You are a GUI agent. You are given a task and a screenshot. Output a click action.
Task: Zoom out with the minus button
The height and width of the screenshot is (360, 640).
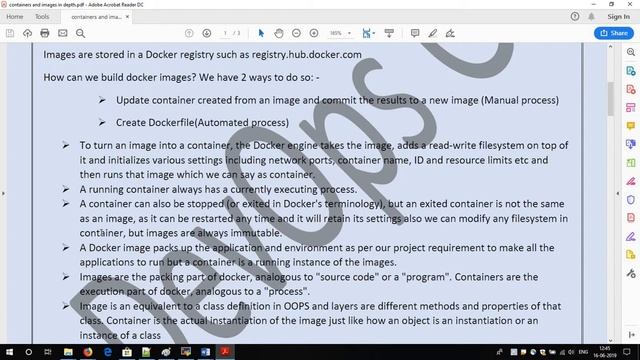(296, 33)
